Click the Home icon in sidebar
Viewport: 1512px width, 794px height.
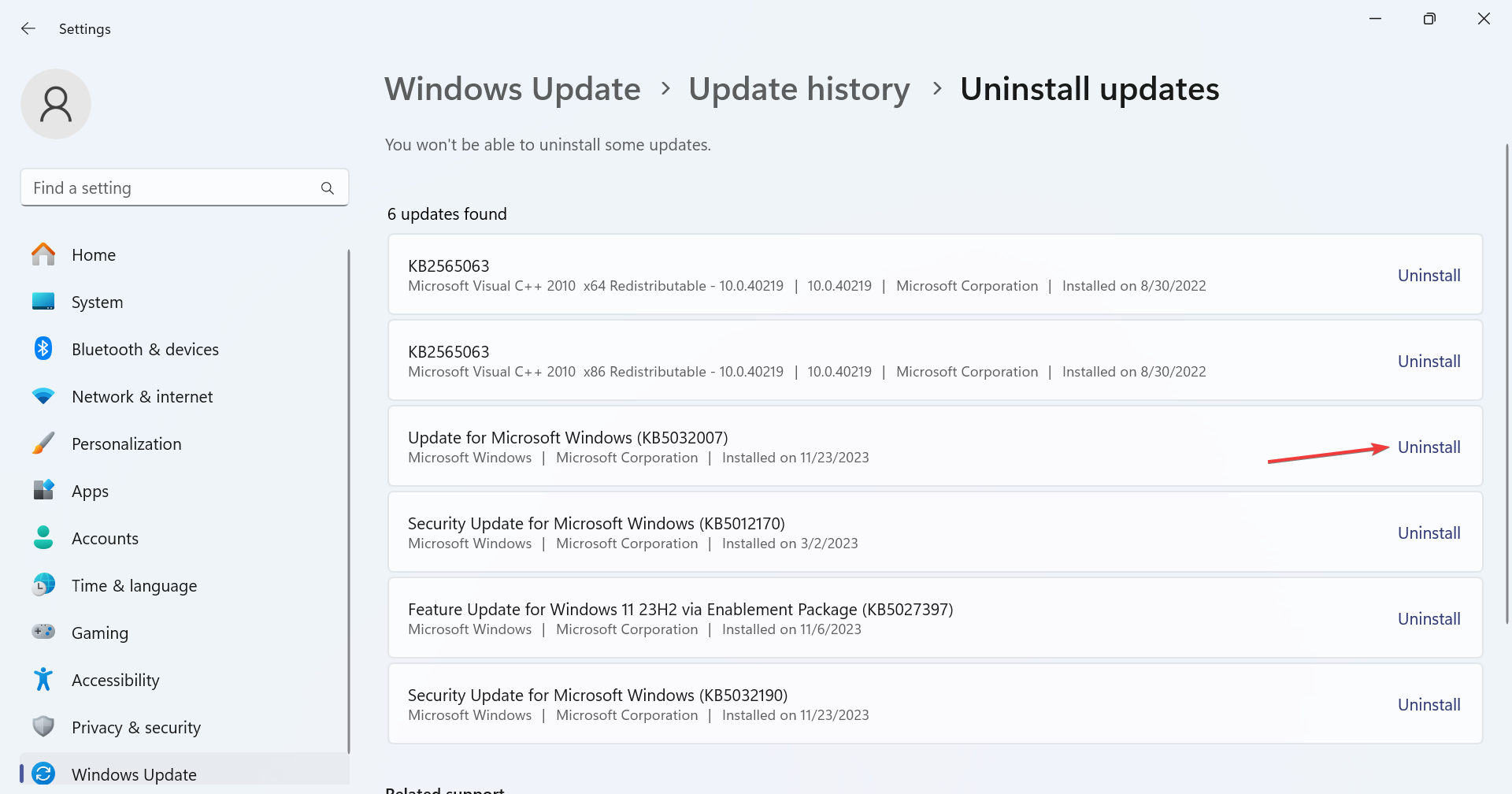(x=43, y=254)
